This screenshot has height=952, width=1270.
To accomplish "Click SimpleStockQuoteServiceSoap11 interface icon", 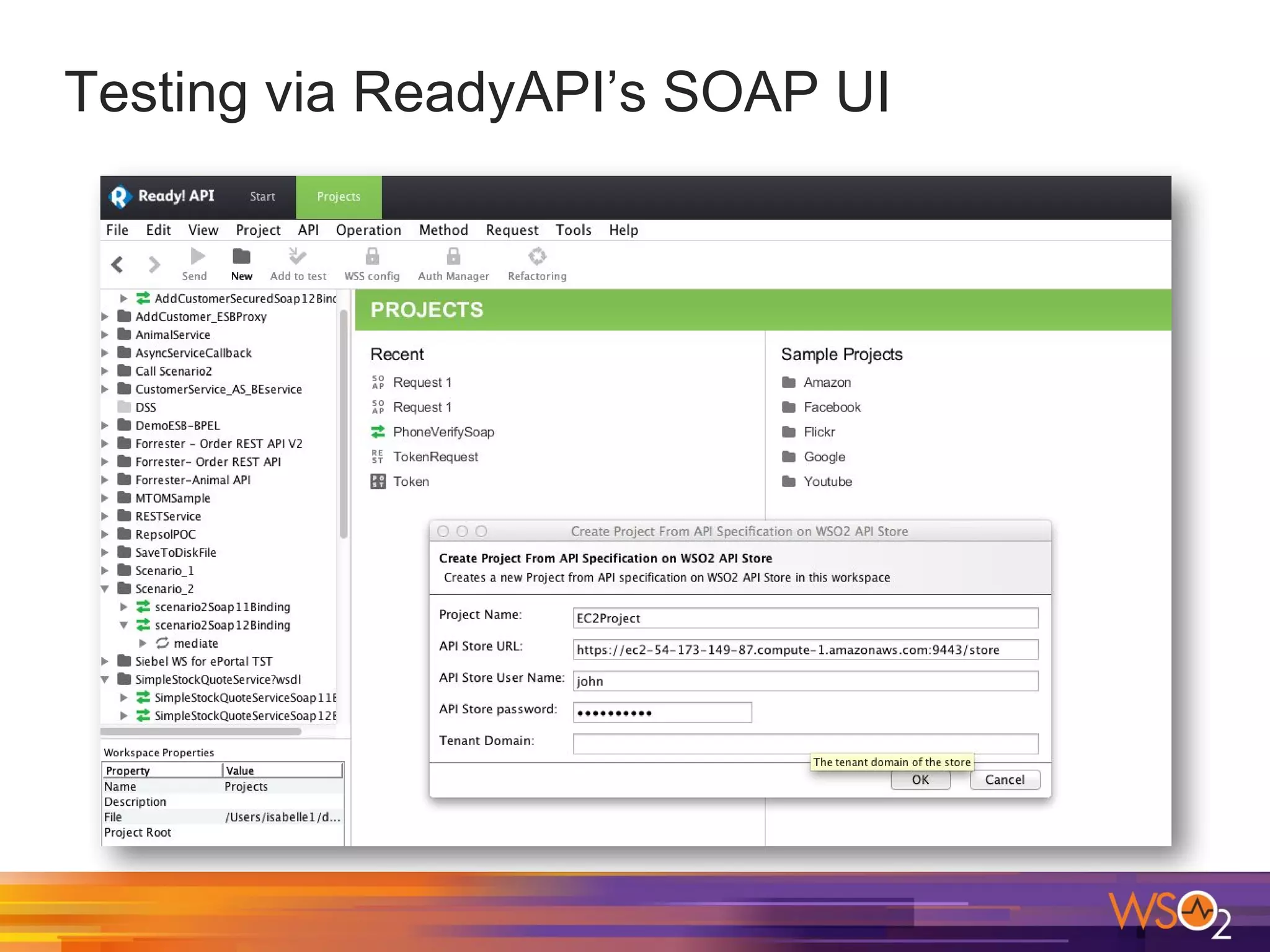I will 143,697.
